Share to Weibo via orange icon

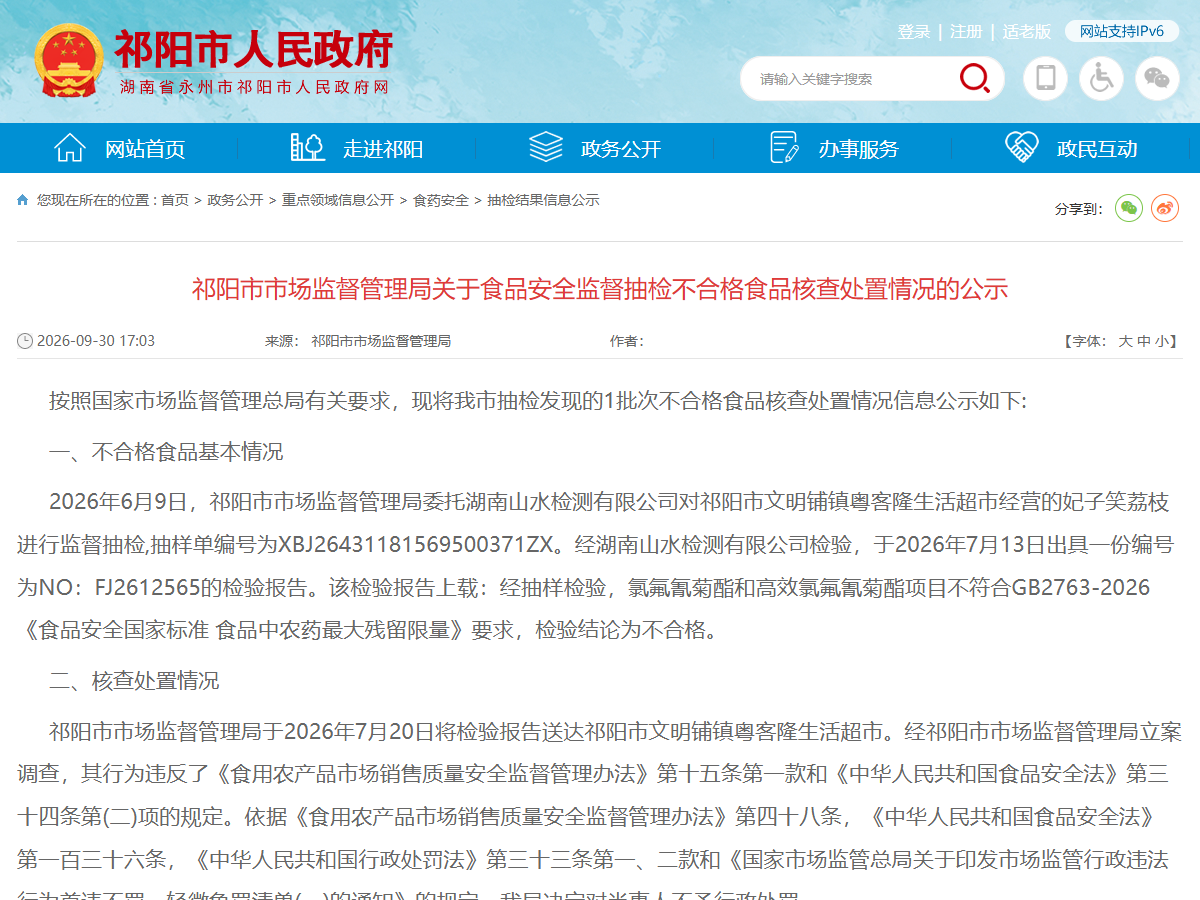click(1165, 208)
